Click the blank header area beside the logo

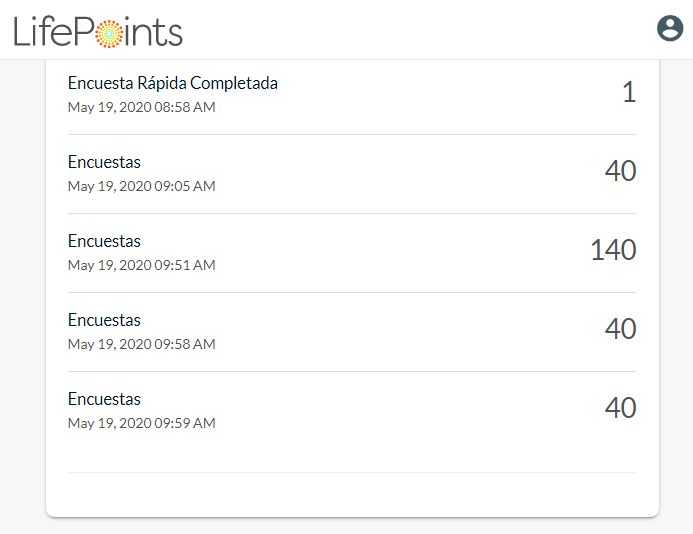[420, 30]
